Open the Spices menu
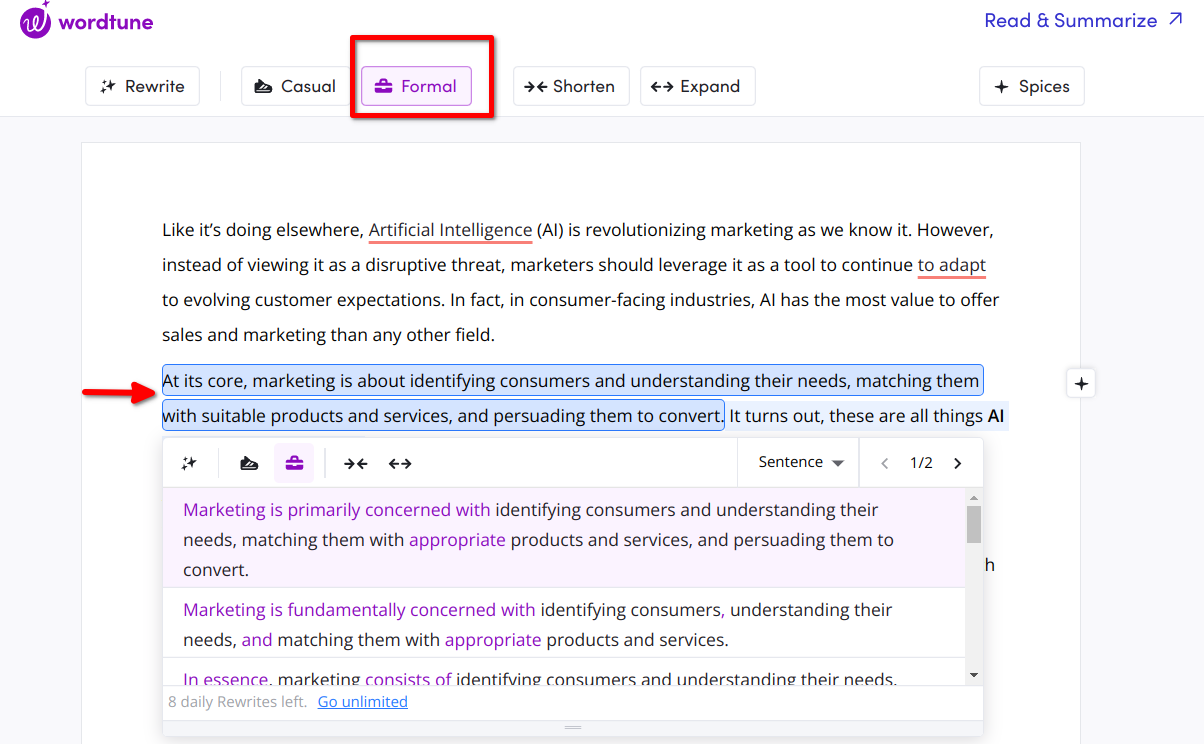Image resolution: width=1204 pixels, height=744 pixels. click(x=1031, y=86)
